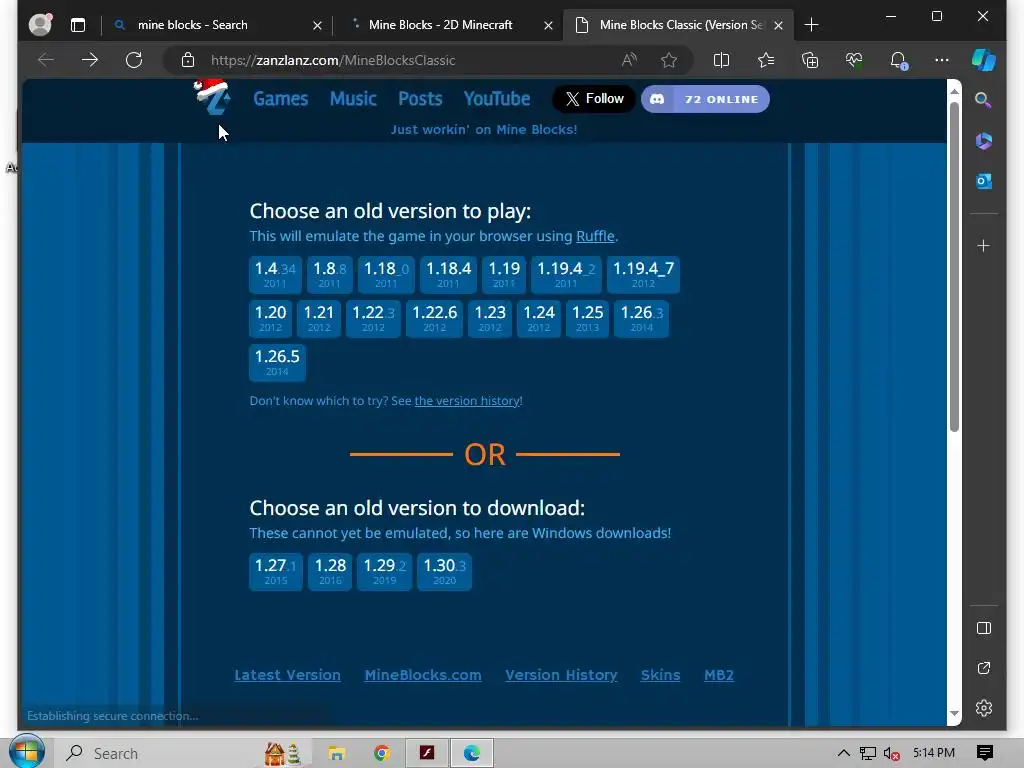View site information lock icon
1024x768 pixels.
pyautogui.click(x=188, y=60)
